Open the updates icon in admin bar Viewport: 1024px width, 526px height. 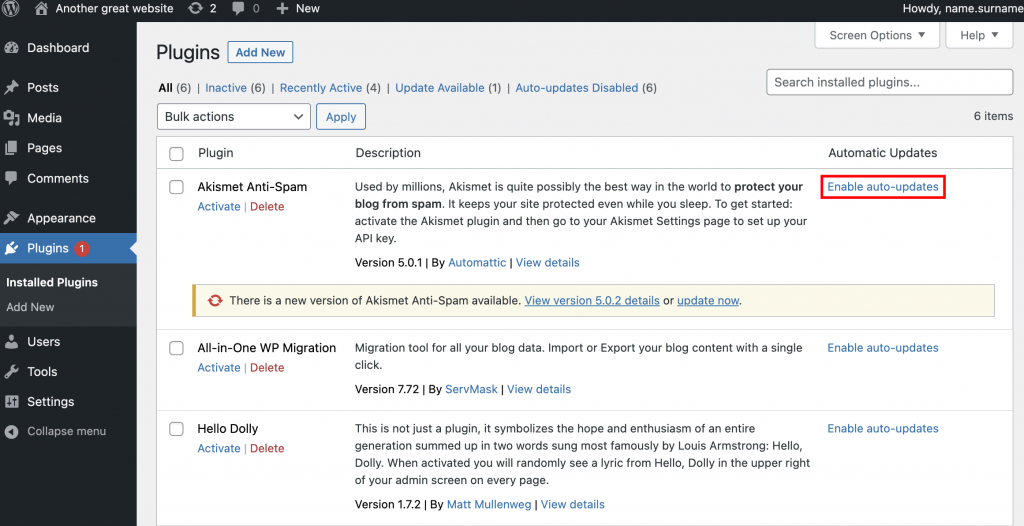click(x=191, y=9)
